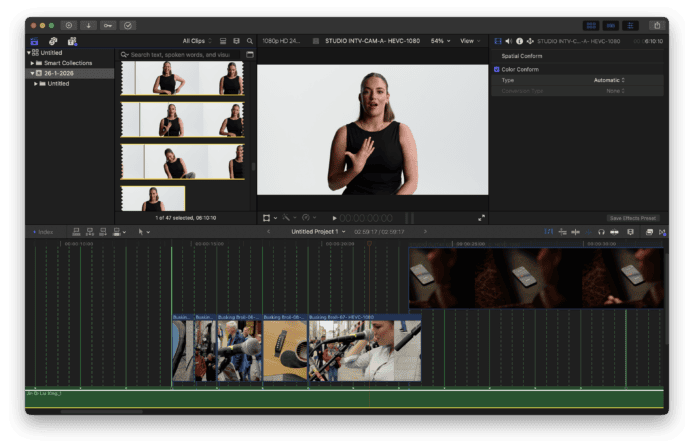Type in the clip search field
The width and height of the screenshot is (694, 448).
pos(180,55)
